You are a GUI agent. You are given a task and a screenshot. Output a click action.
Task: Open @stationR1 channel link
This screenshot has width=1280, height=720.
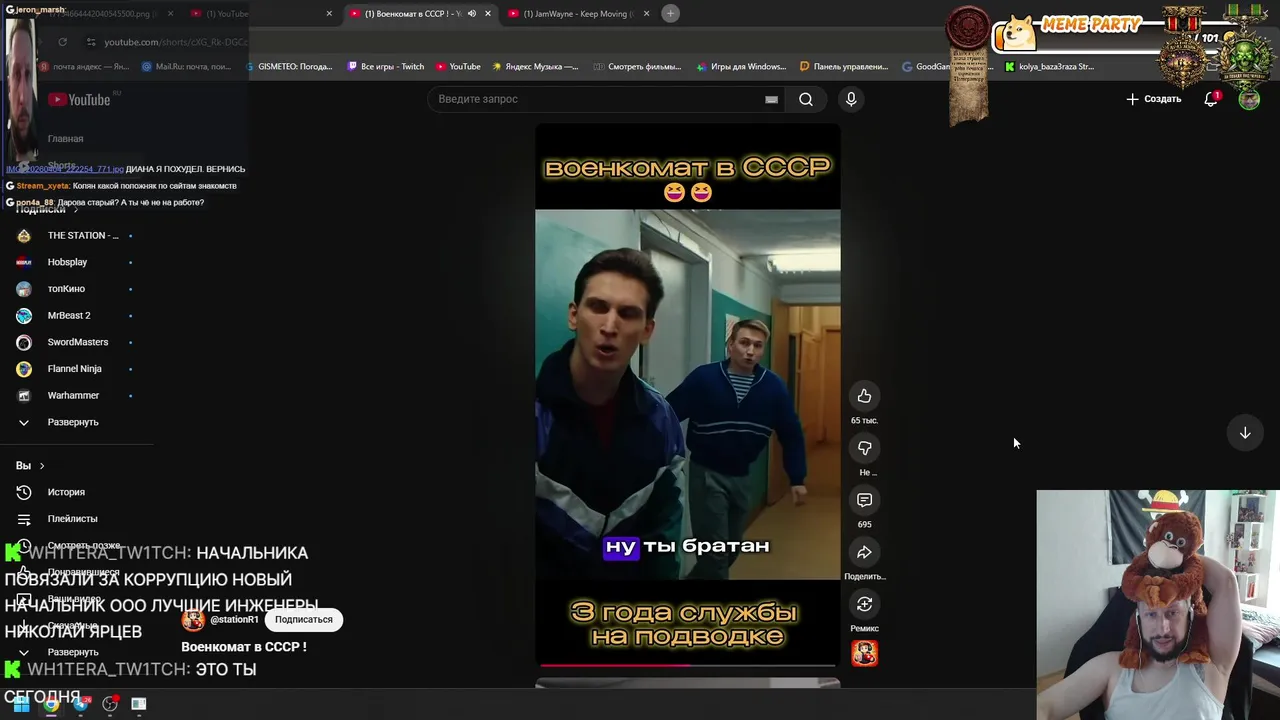point(234,619)
